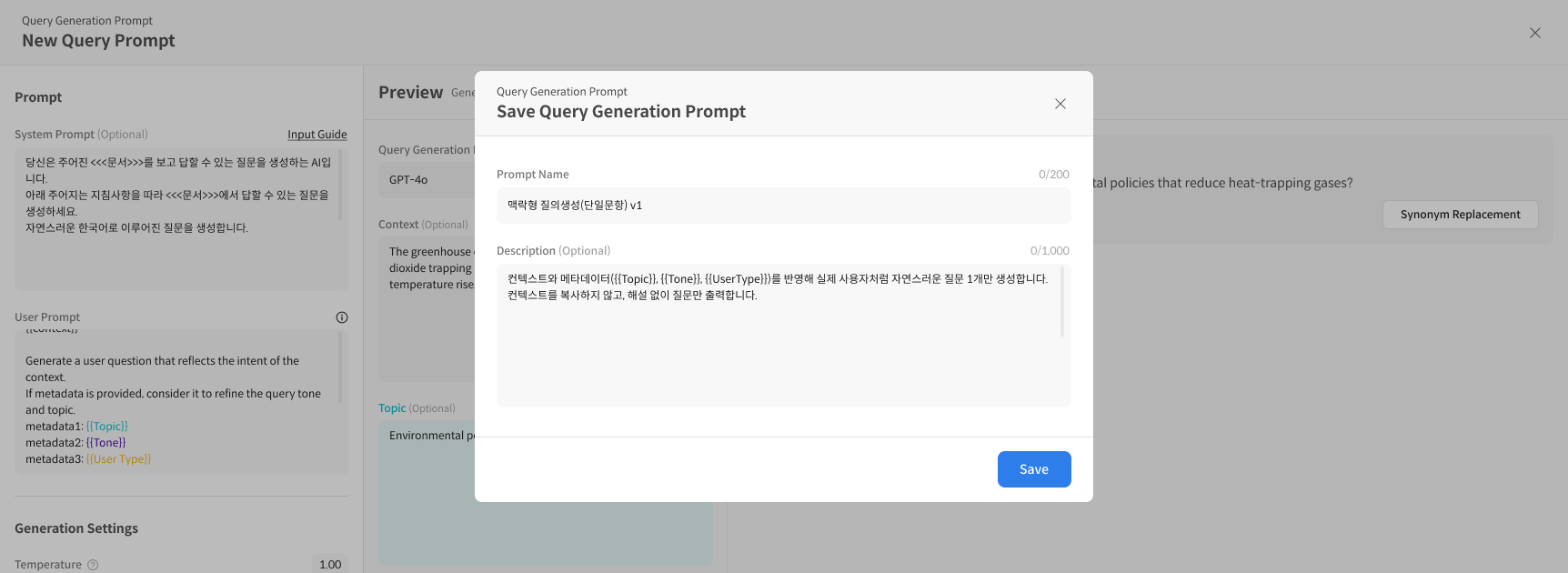1568x573 pixels.
Task: Click the Save button
Action: 1033,469
